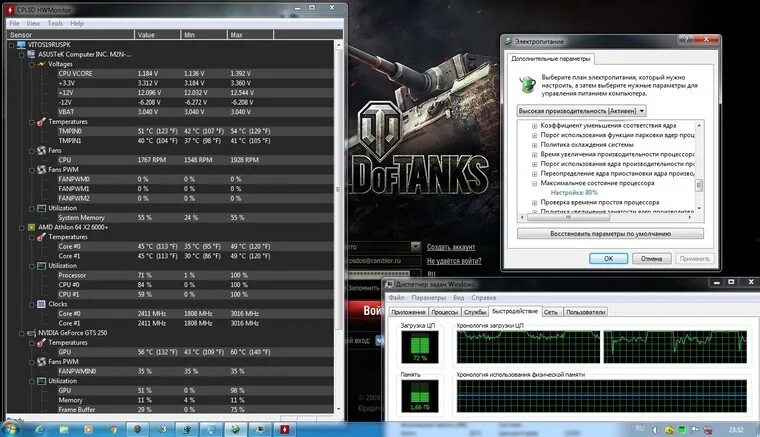The image size is (760, 437).
Task: Click the thermometer icon of Temperatures above Core #0 45 °C
Action: pyautogui.click(x=41, y=237)
